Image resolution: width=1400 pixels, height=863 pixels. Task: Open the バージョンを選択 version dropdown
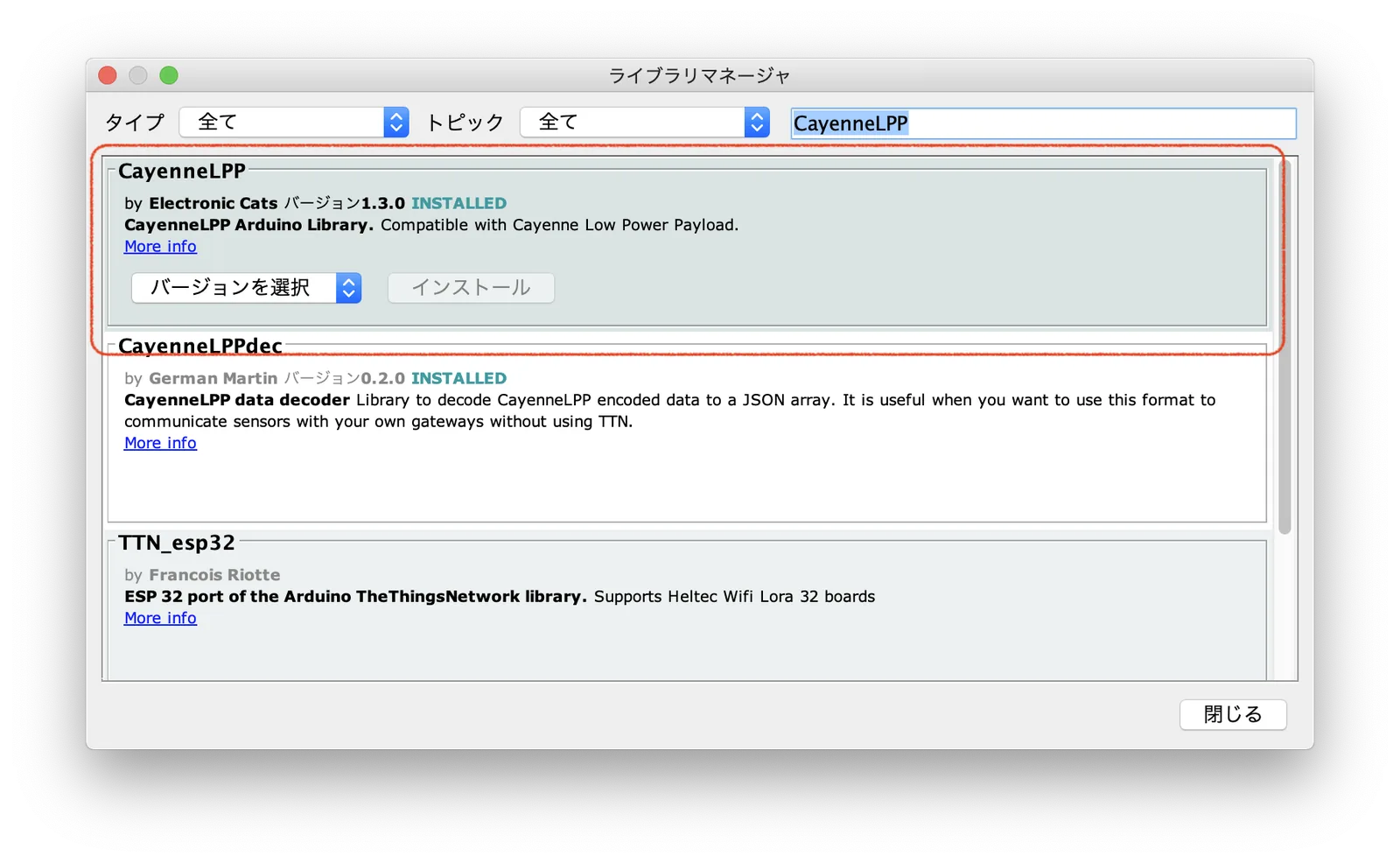click(x=246, y=288)
